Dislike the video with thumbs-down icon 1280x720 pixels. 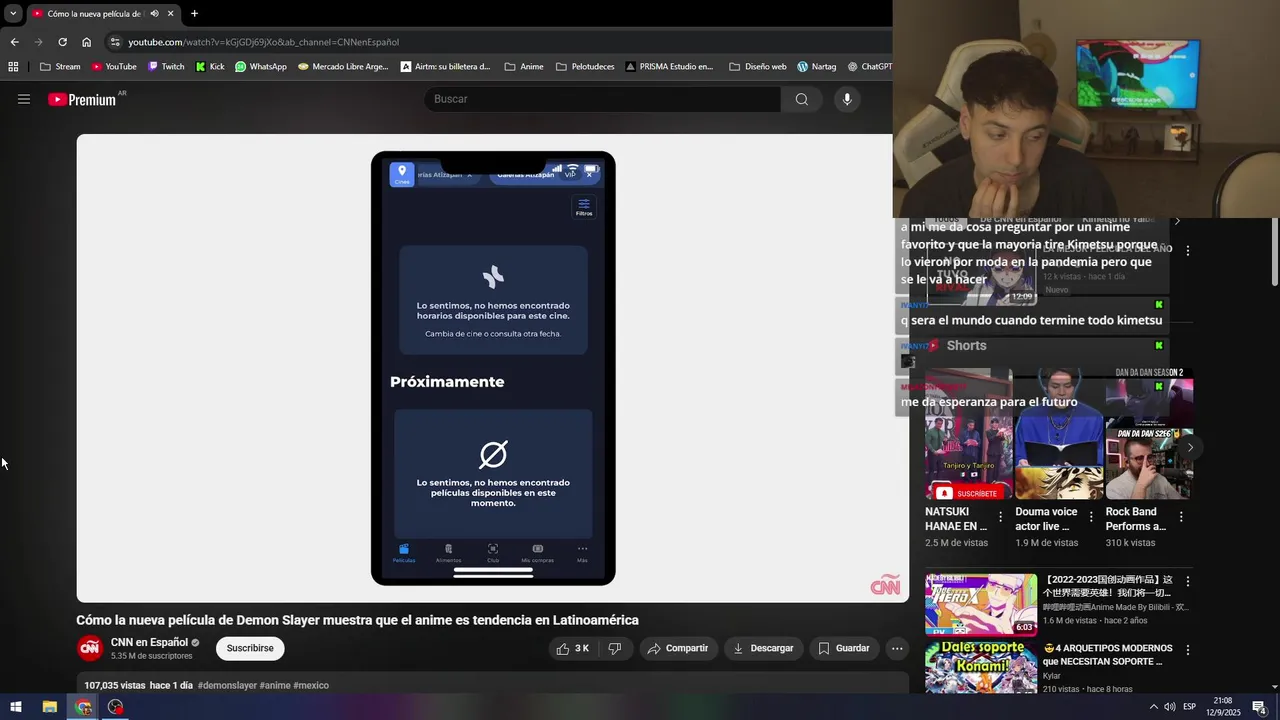coord(615,648)
